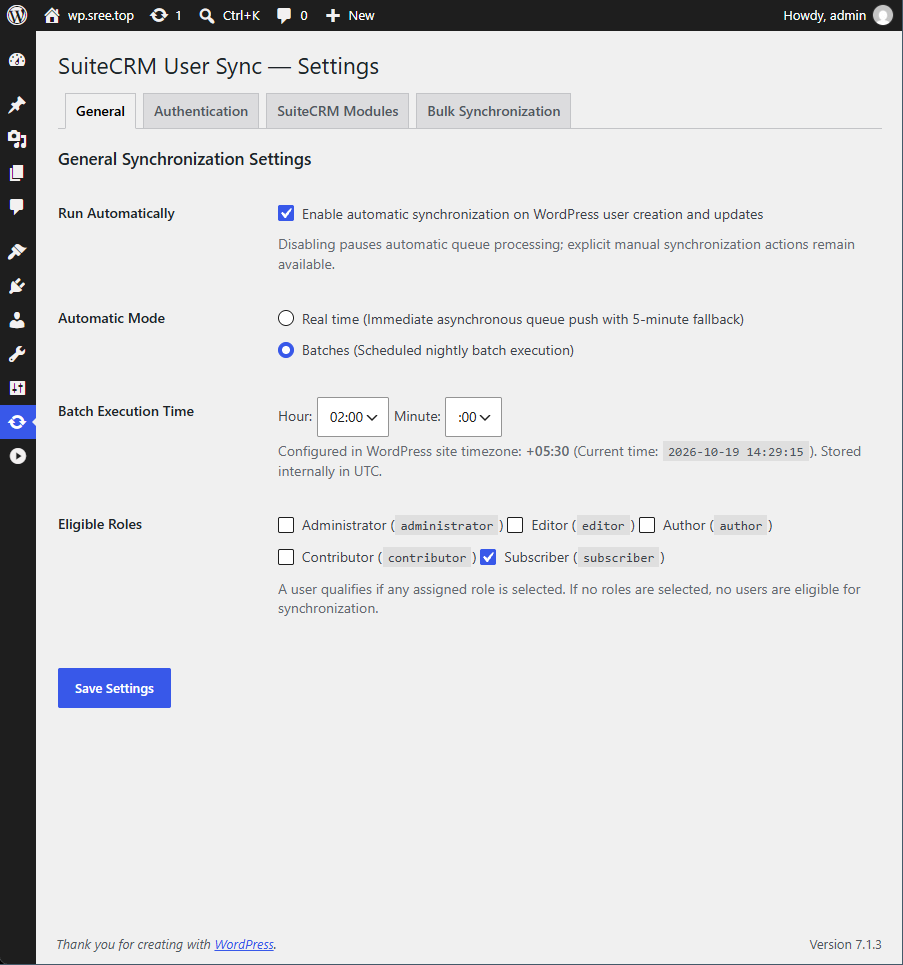Screen dimensions: 903x965
Task: Click the 'editor' role slug code
Action: [x=603, y=526]
